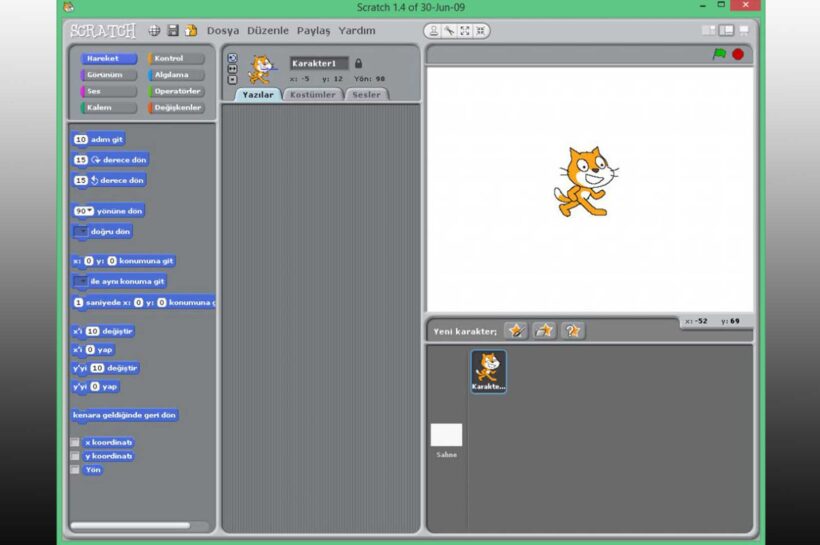Open dropdown in ile aynı konuma git block
This screenshot has height=545, width=820.
(x=80, y=281)
